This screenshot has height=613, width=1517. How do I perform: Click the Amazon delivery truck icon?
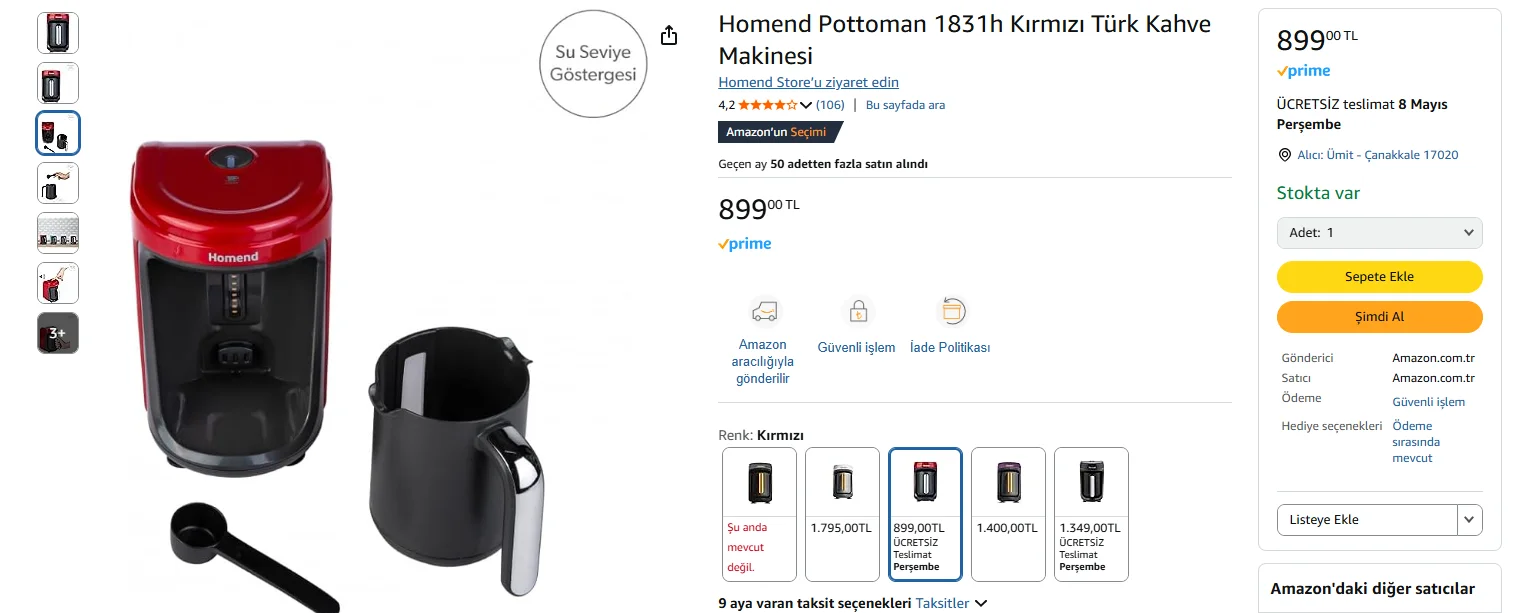[x=765, y=311]
